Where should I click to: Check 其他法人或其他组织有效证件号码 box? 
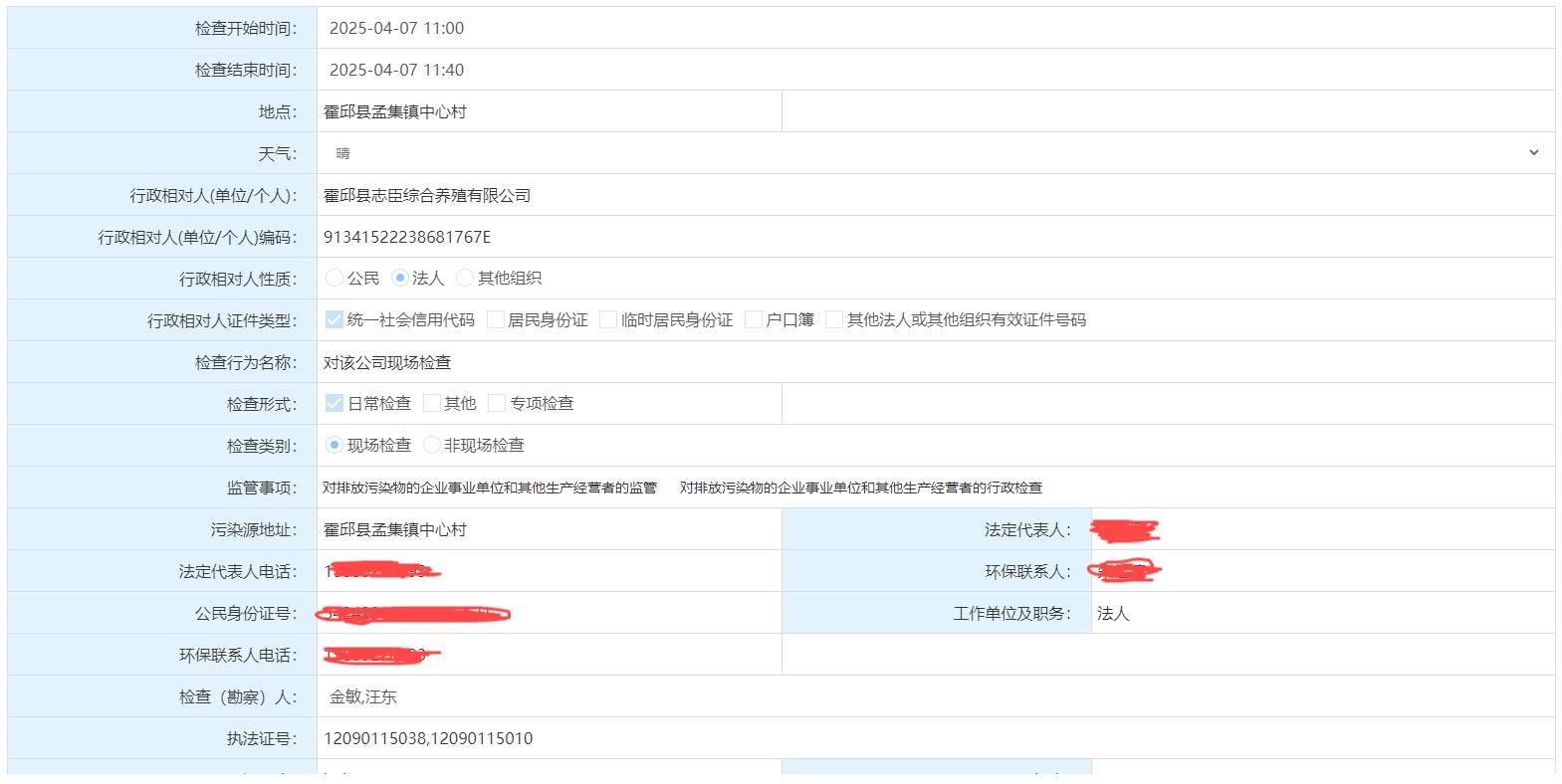834,319
